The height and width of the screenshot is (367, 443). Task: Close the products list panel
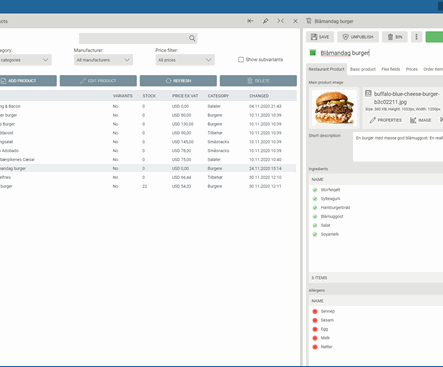click(x=295, y=21)
